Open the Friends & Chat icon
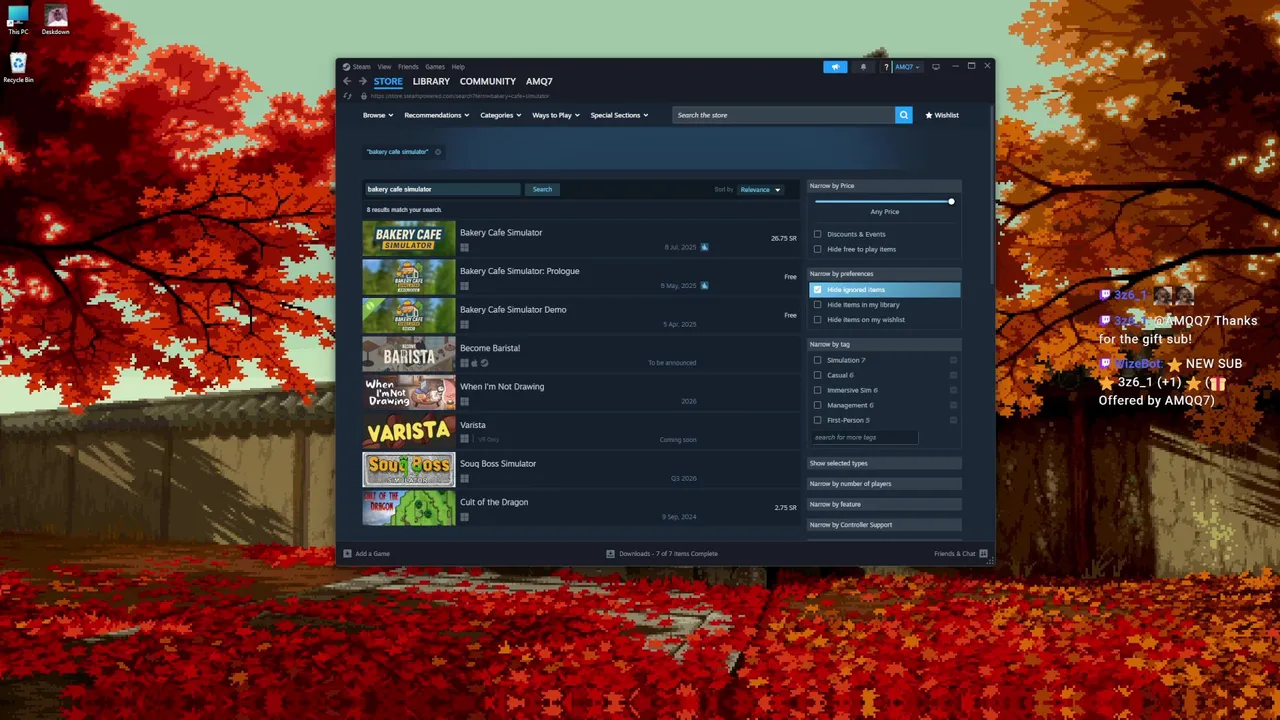Image resolution: width=1280 pixels, height=720 pixels. pos(984,553)
